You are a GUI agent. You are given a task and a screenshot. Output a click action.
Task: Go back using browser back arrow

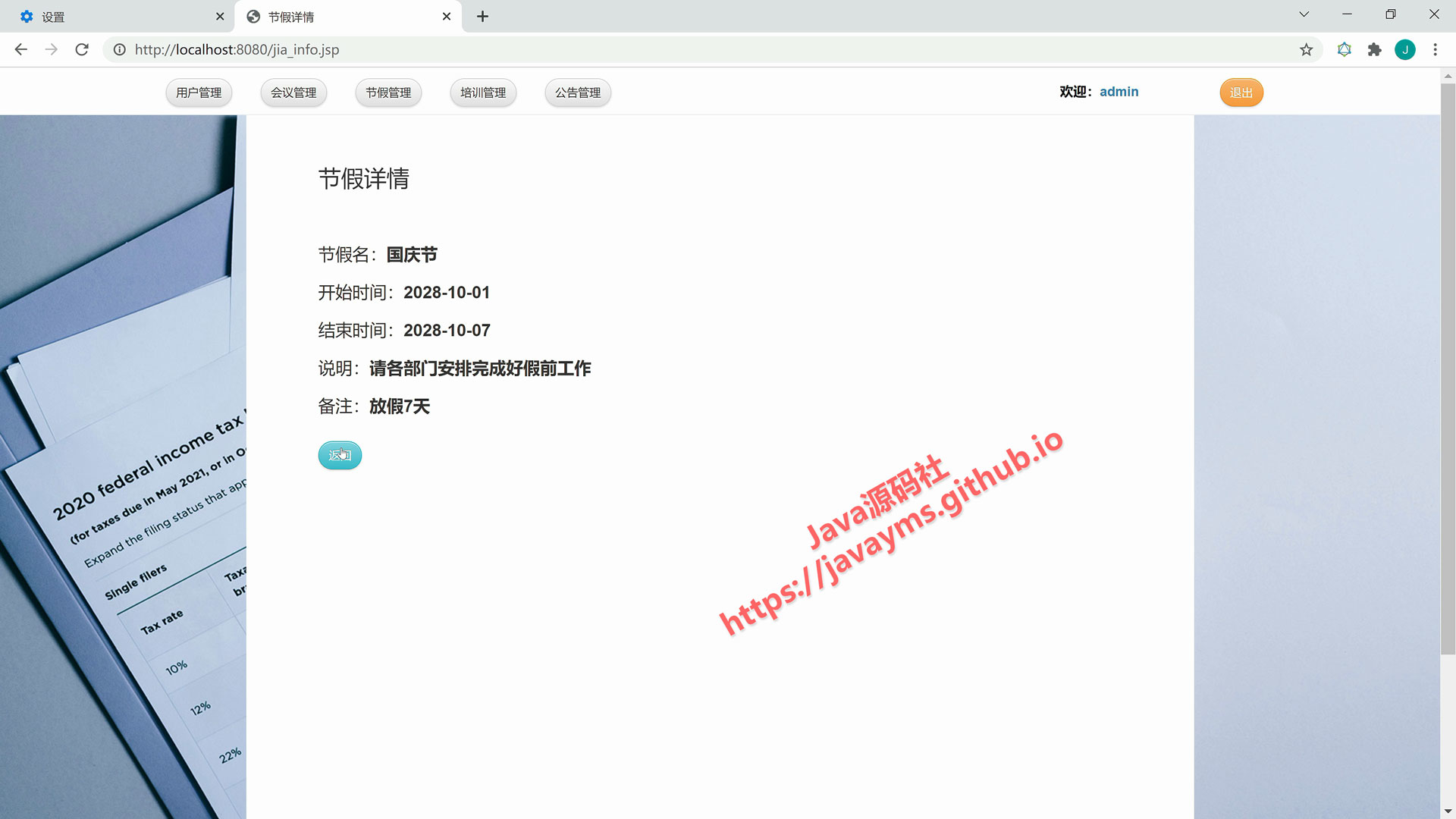point(20,49)
